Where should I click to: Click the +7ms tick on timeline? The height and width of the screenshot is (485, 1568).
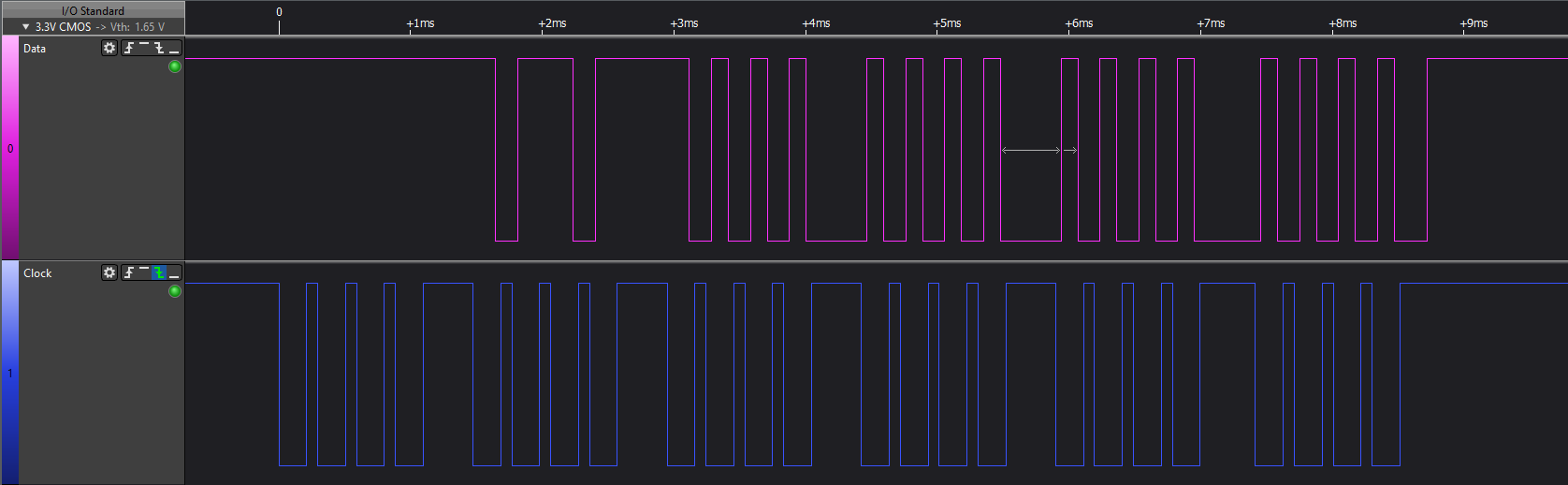tap(1211, 23)
